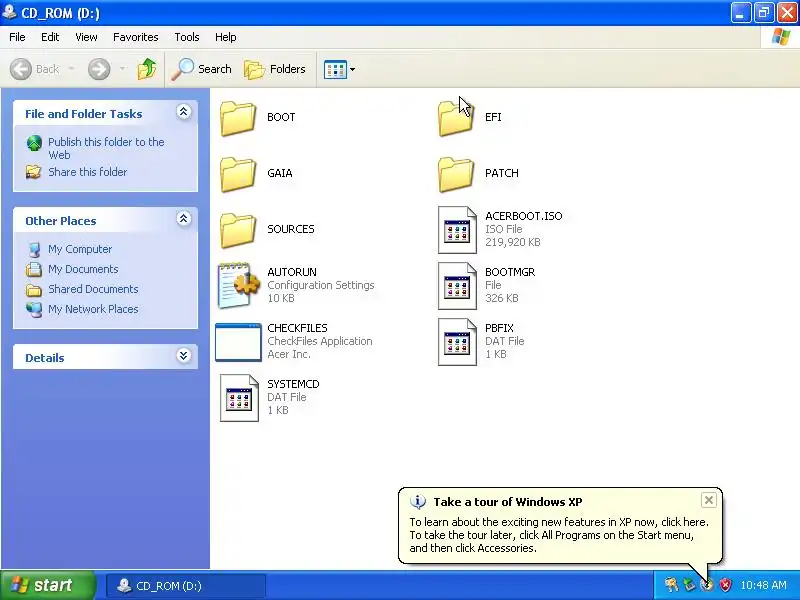Open the View menu

coord(86,37)
